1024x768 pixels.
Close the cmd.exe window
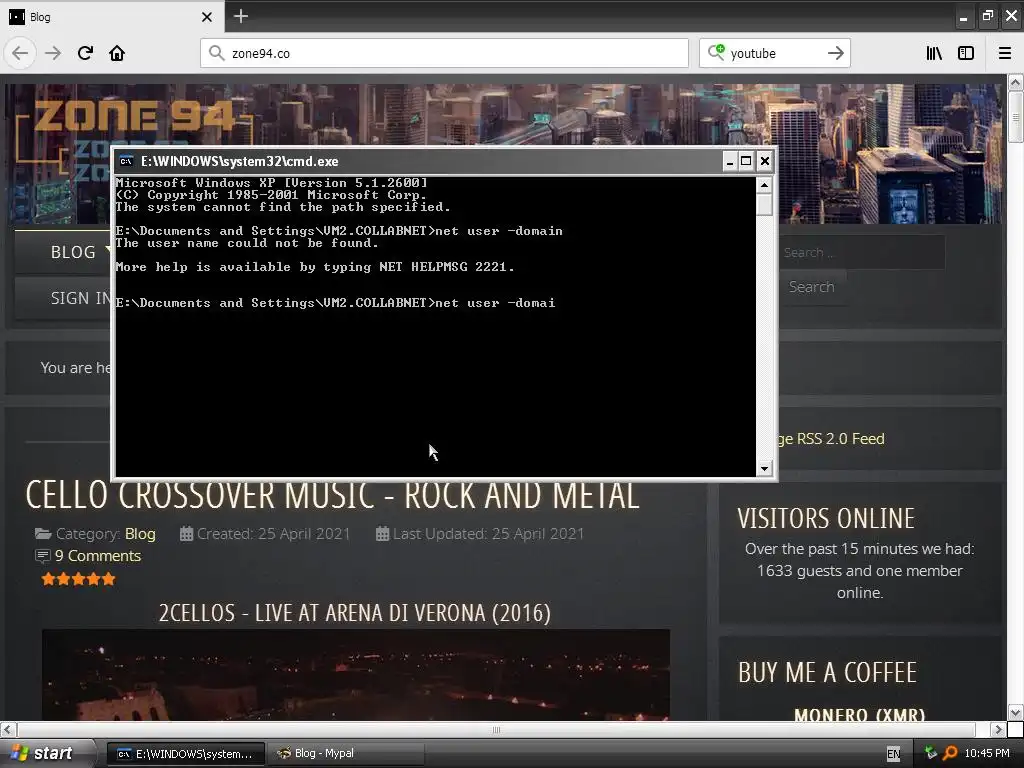click(x=765, y=161)
